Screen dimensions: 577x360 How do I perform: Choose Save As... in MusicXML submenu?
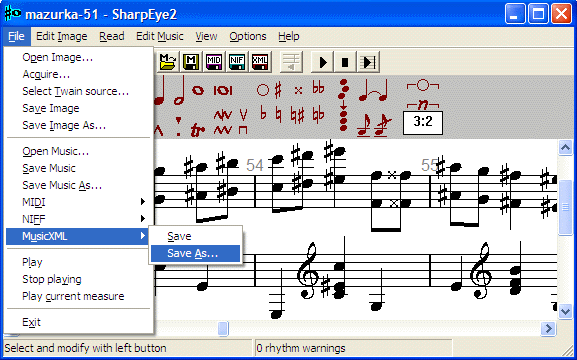pyautogui.click(x=195, y=253)
